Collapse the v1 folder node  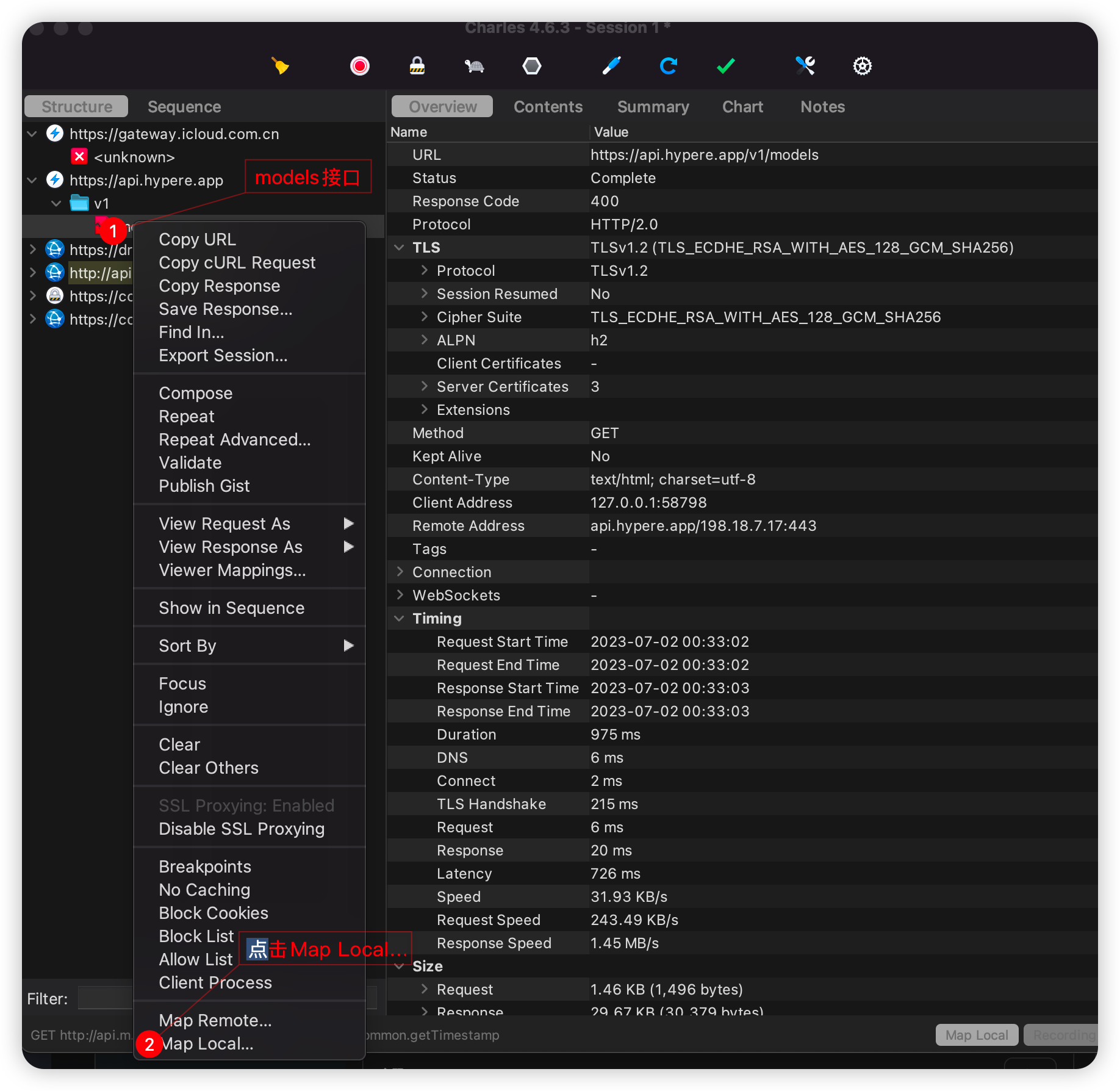click(56, 203)
